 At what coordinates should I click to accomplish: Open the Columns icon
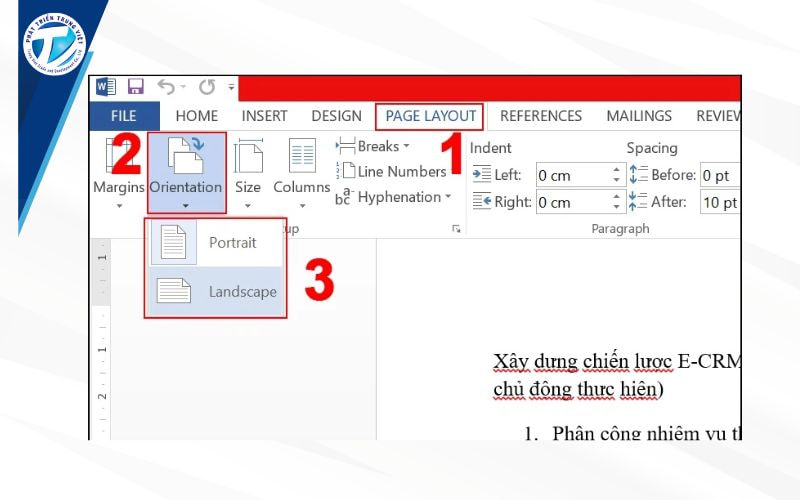pos(301,158)
